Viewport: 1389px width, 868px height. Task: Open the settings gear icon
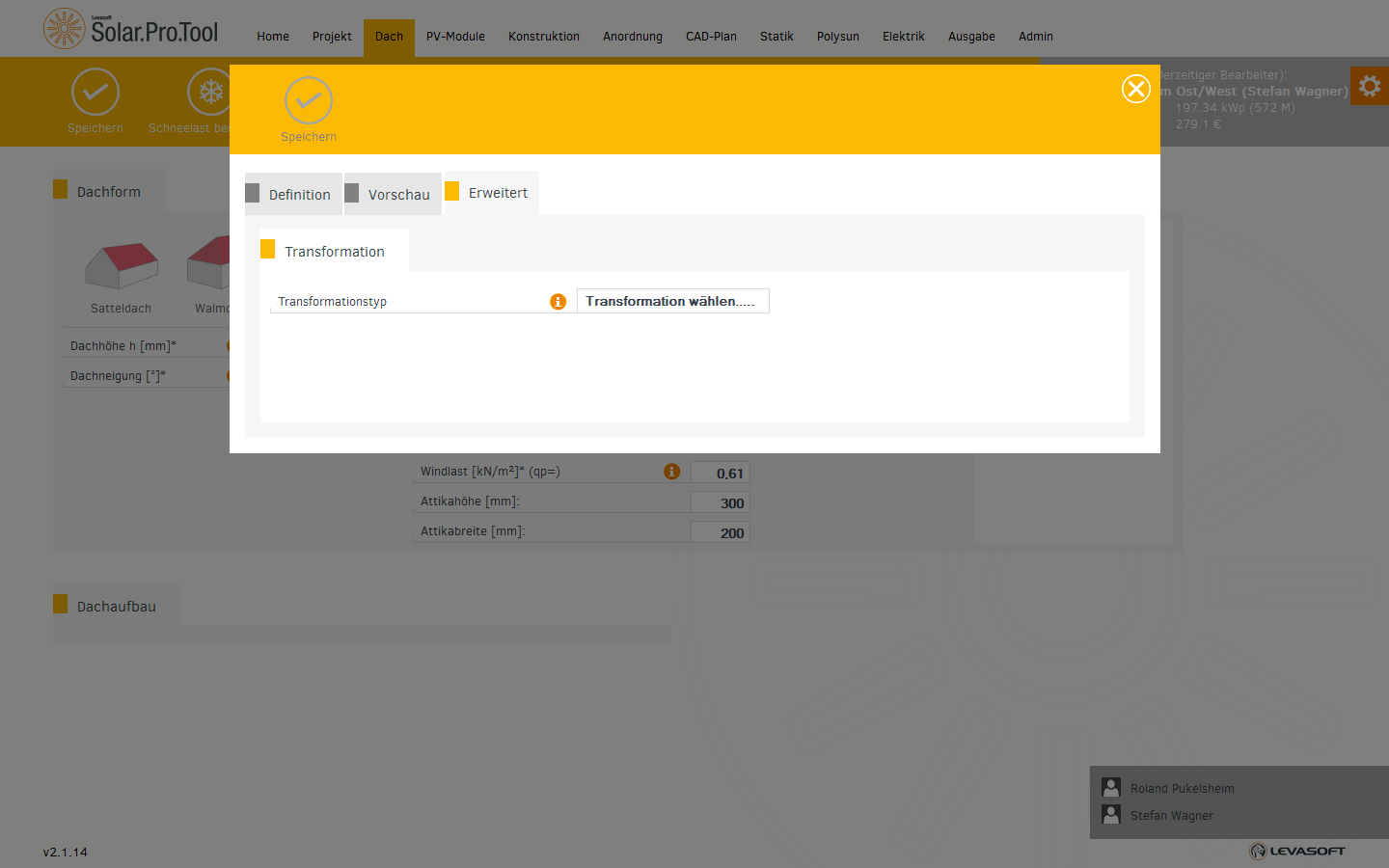[x=1370, y=87]
